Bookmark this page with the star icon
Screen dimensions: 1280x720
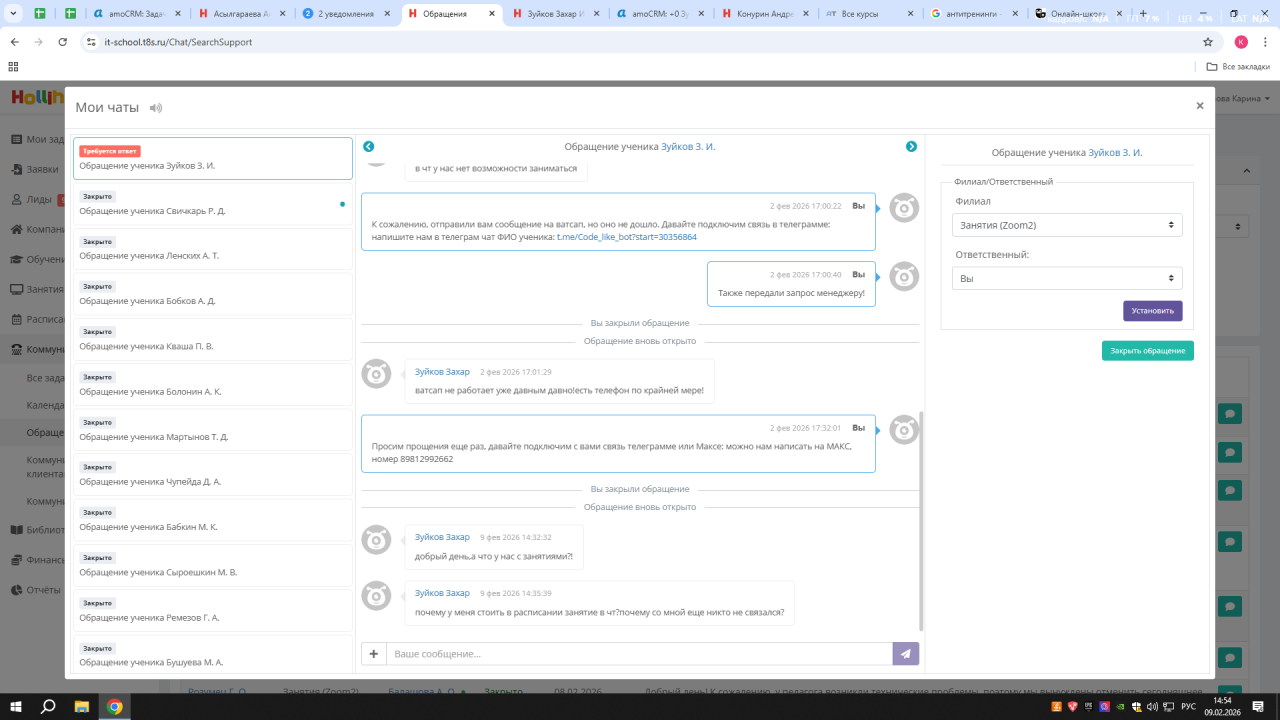point(1207,42)
